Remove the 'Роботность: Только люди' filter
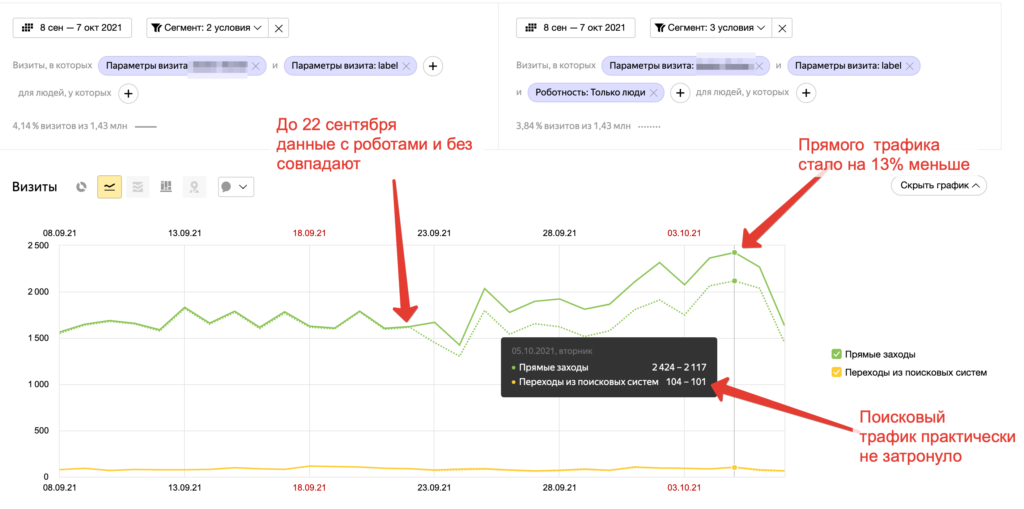 (x=653, y=93)
